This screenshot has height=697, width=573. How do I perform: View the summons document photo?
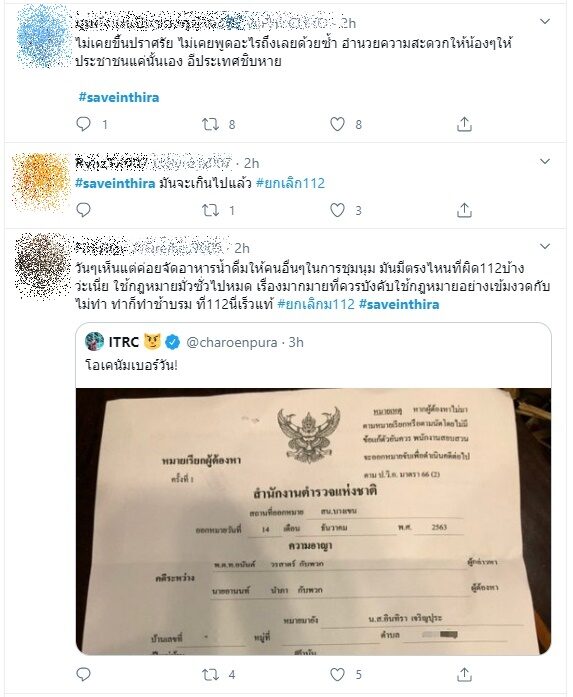click(313, 521)
